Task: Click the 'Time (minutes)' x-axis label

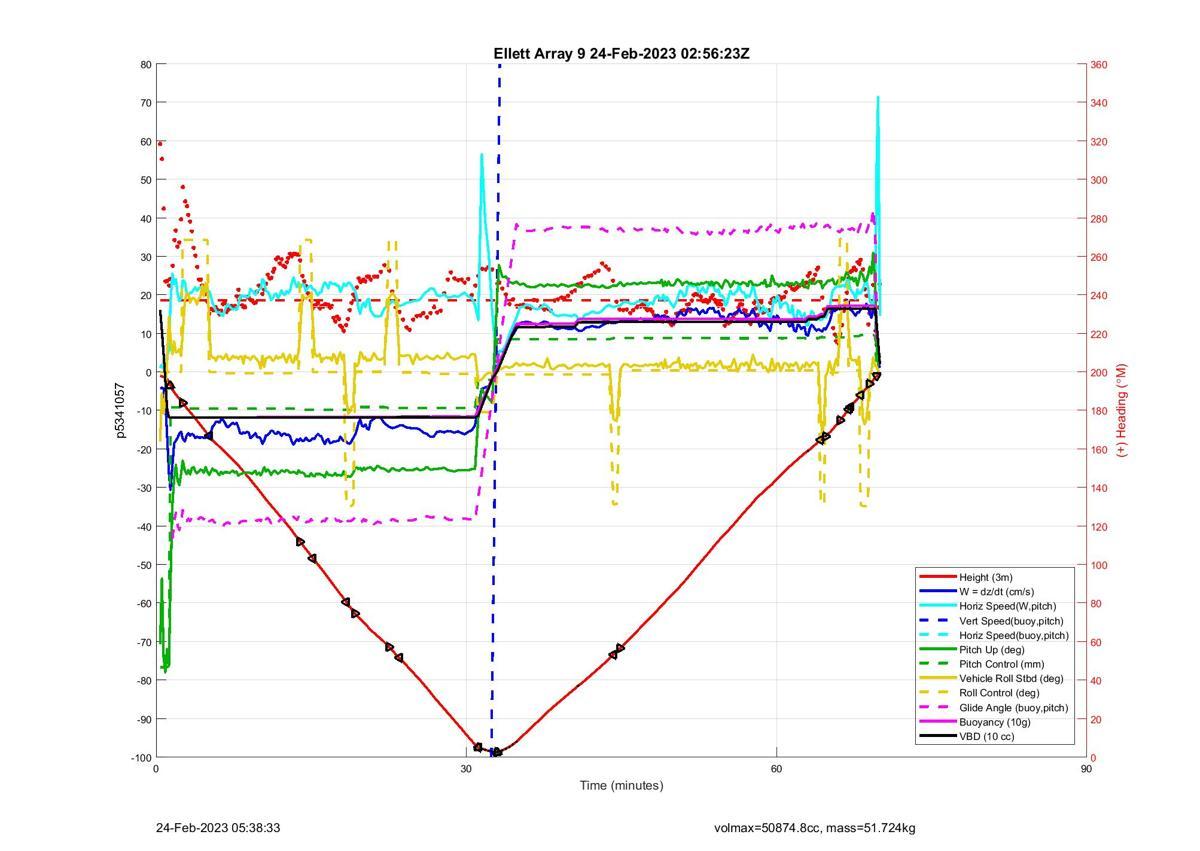Action: [x=621, y=785]
